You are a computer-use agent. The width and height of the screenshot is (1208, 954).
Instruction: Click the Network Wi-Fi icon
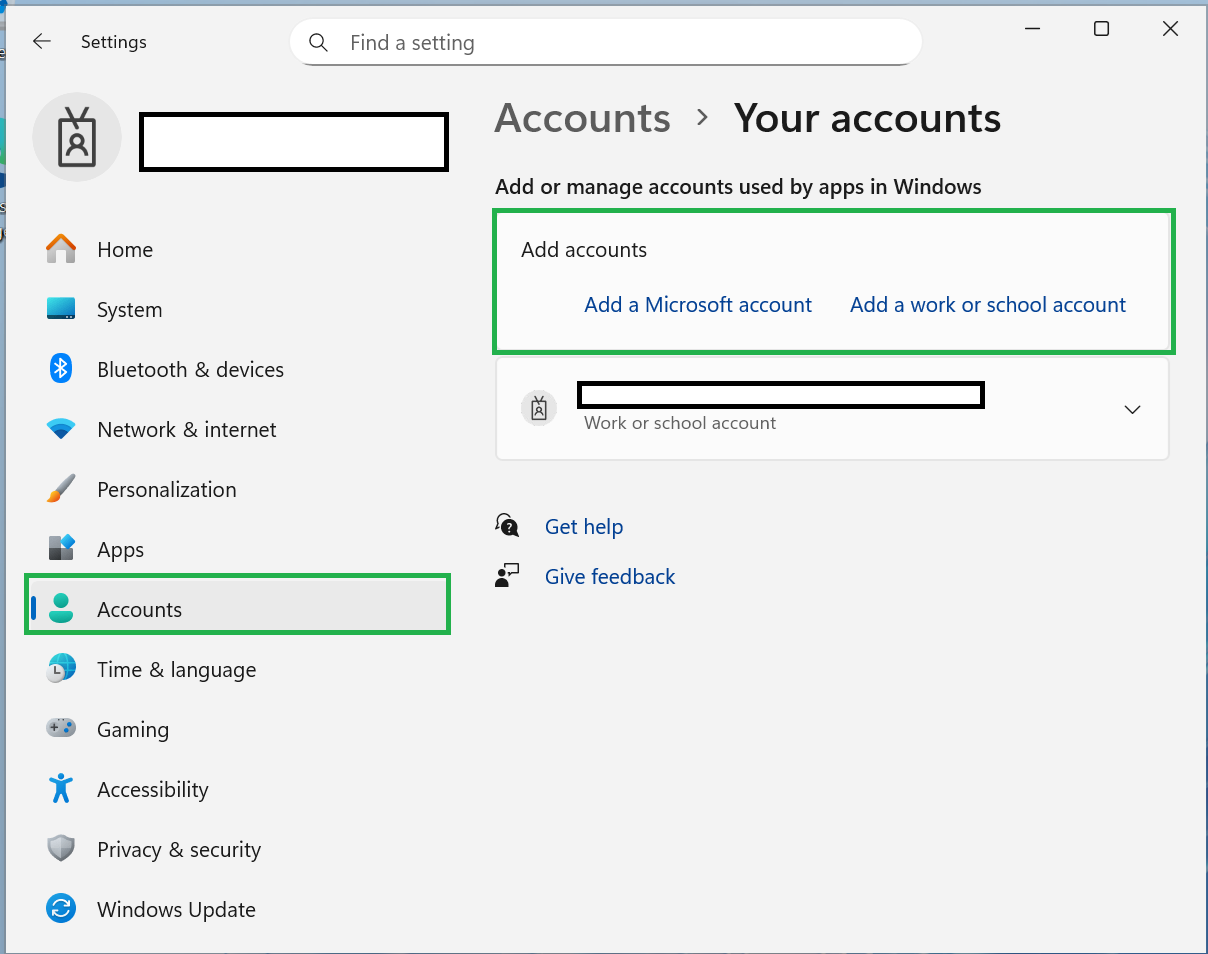coord(61,429)
